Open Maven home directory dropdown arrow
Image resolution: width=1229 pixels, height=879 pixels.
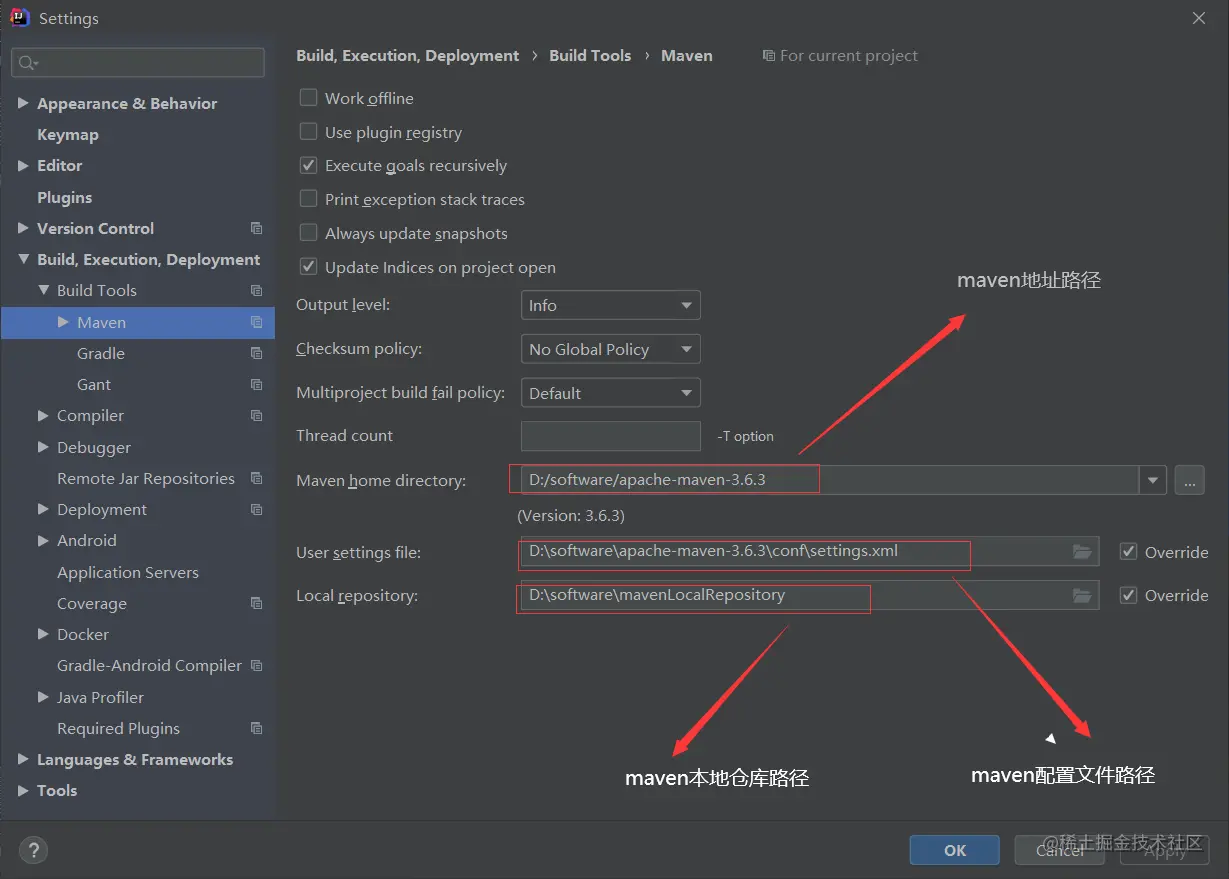pyautogui.click(x=1153, y=480)
